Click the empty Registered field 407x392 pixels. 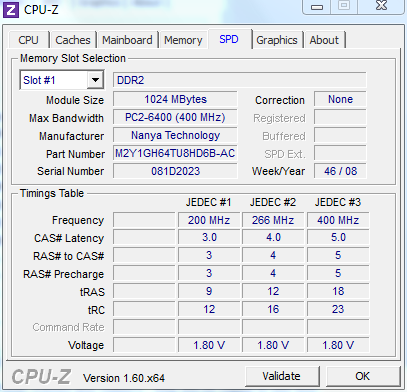click(340, 117)
